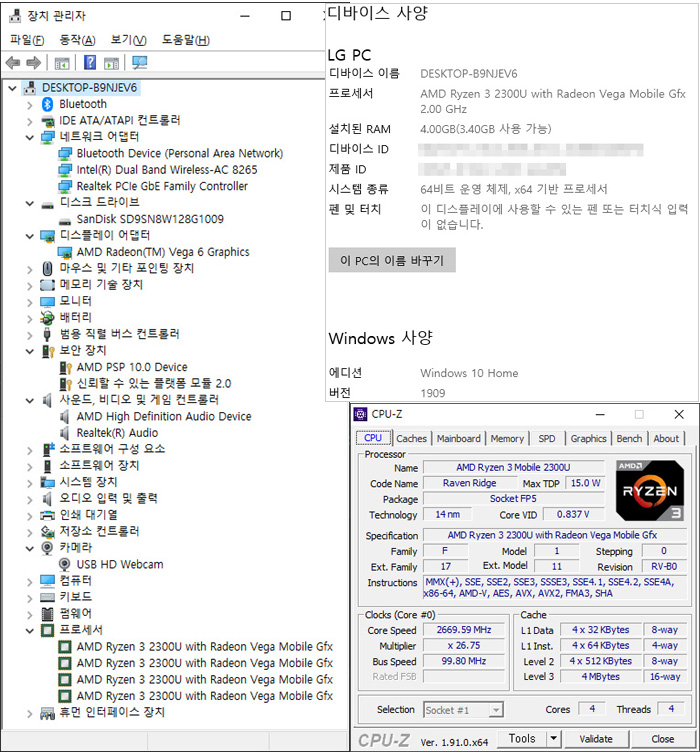
Task: Click the AMD Radeon(TM) Vega 6 Graphics icon
Action: pyautogui.click(x=65, y=252)
